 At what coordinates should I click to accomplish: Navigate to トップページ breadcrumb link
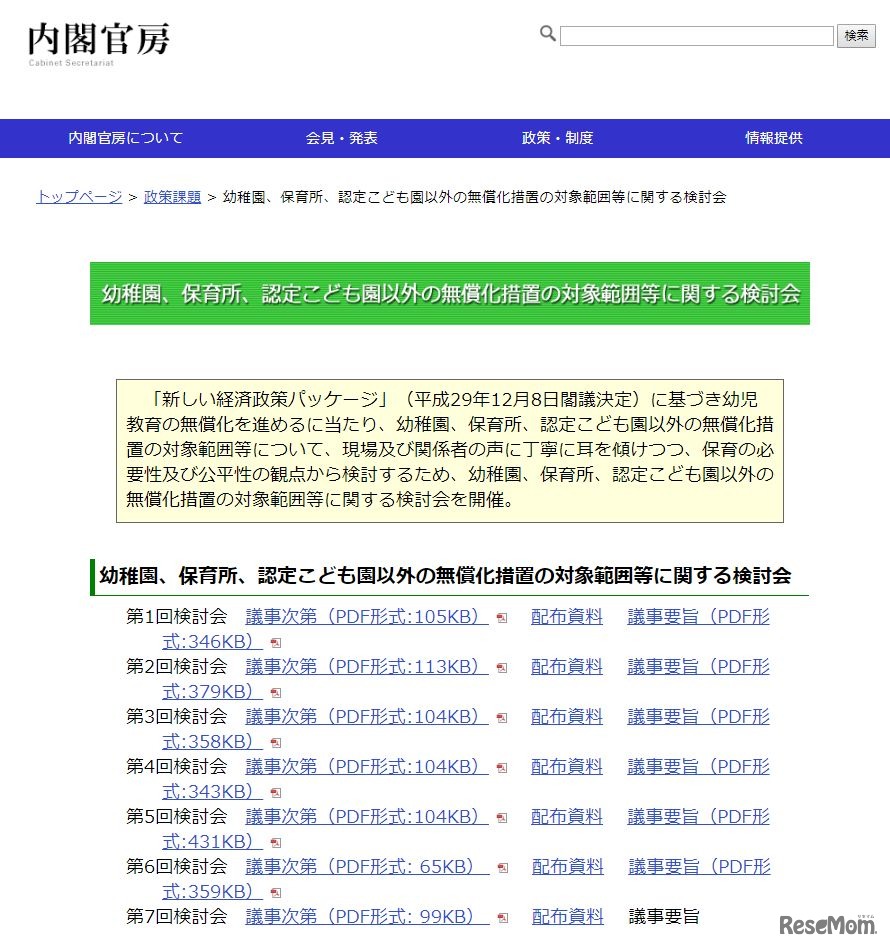pos(78,197)
